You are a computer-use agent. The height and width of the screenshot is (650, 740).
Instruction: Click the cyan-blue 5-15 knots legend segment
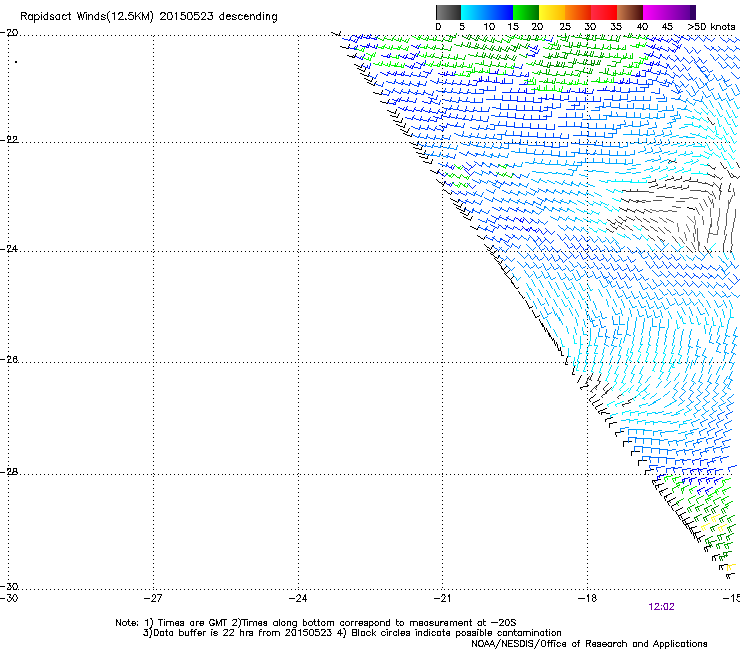(487, 12)
